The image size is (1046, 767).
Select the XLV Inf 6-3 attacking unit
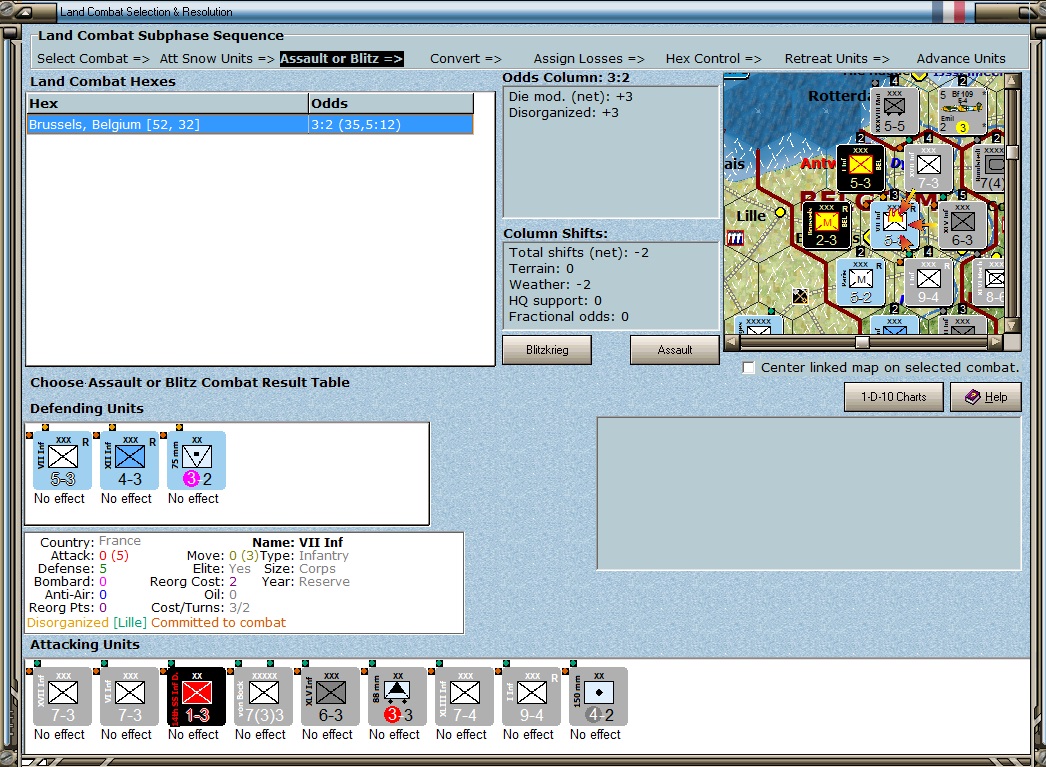pos(330,697)
